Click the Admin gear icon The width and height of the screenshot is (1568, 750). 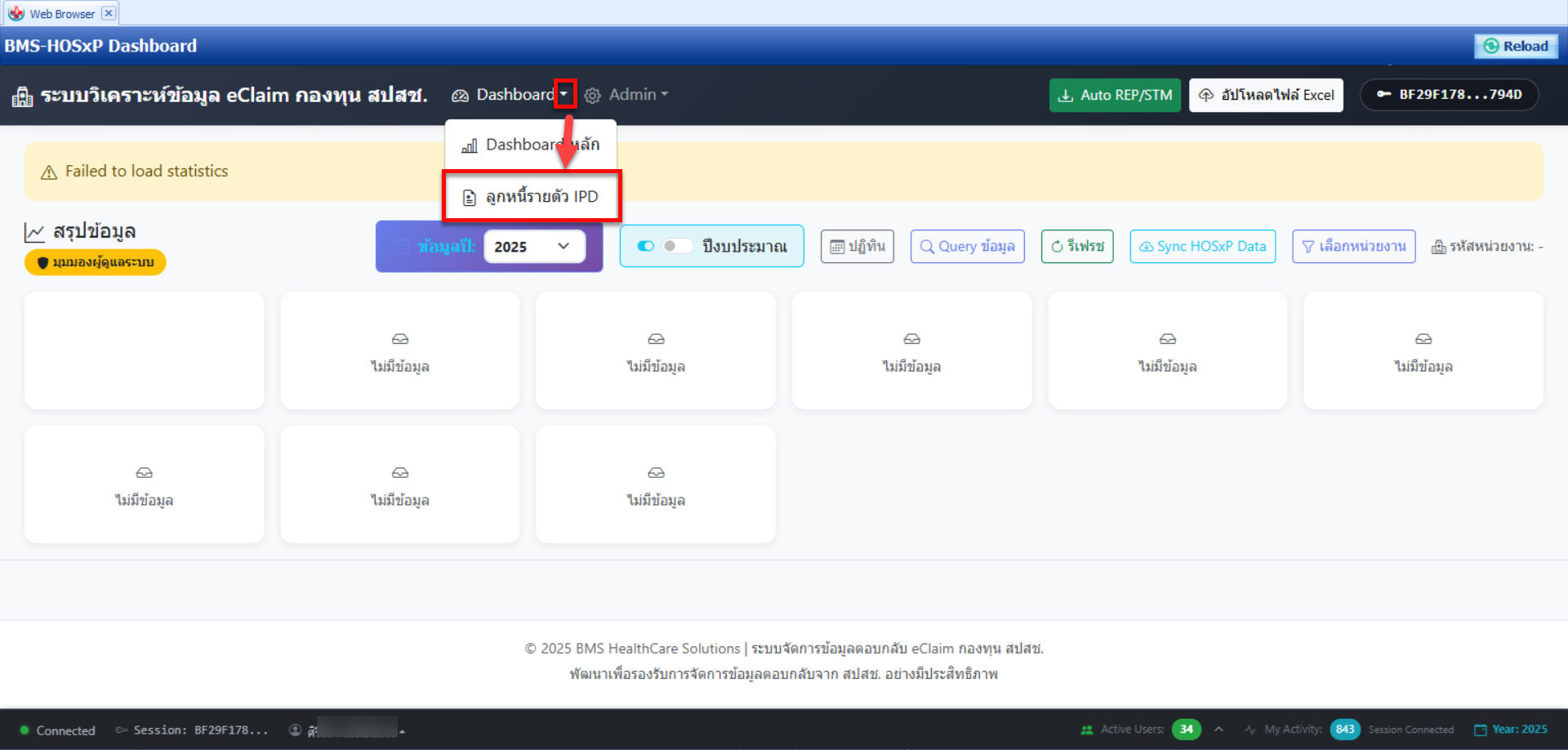(x=593, y=96)
